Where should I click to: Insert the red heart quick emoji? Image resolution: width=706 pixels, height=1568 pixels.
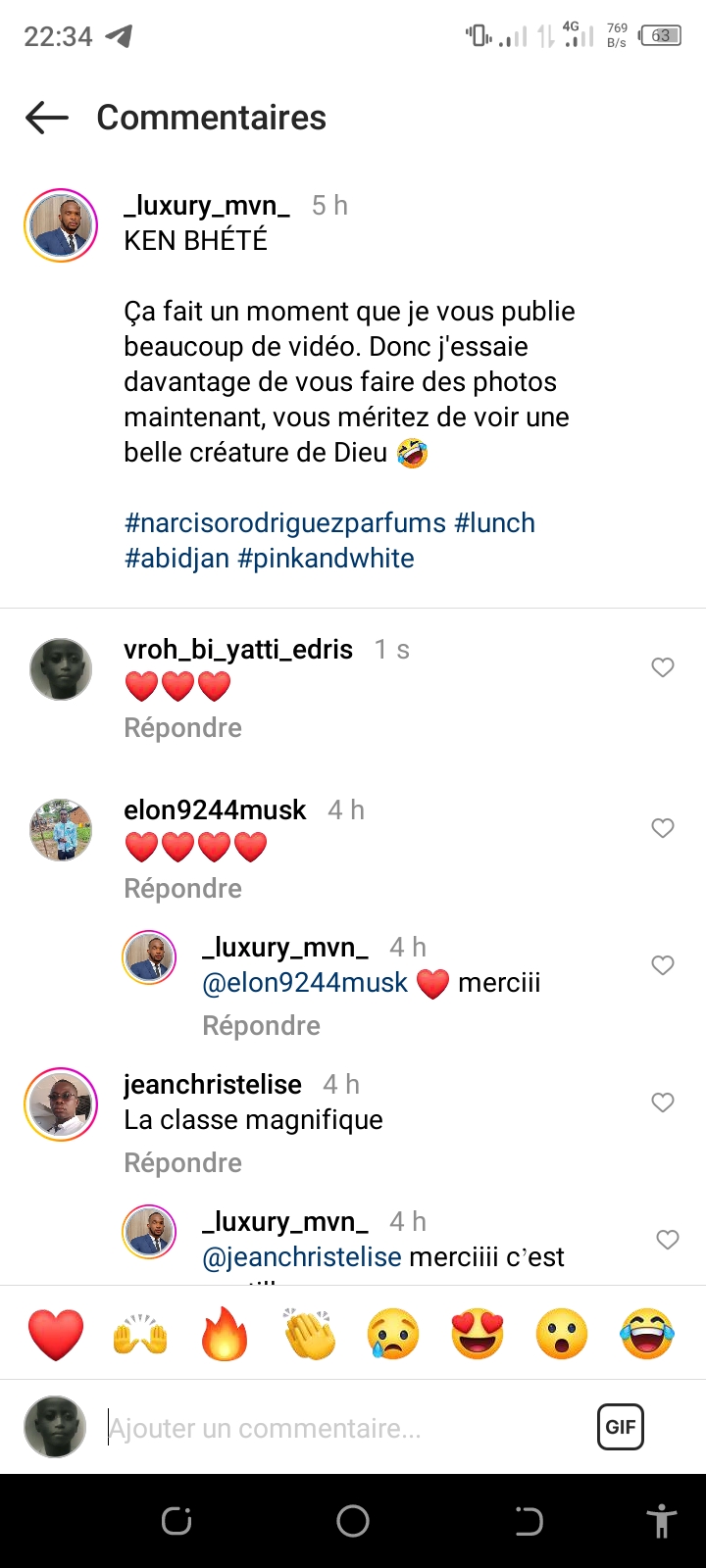coord(56,1334)
